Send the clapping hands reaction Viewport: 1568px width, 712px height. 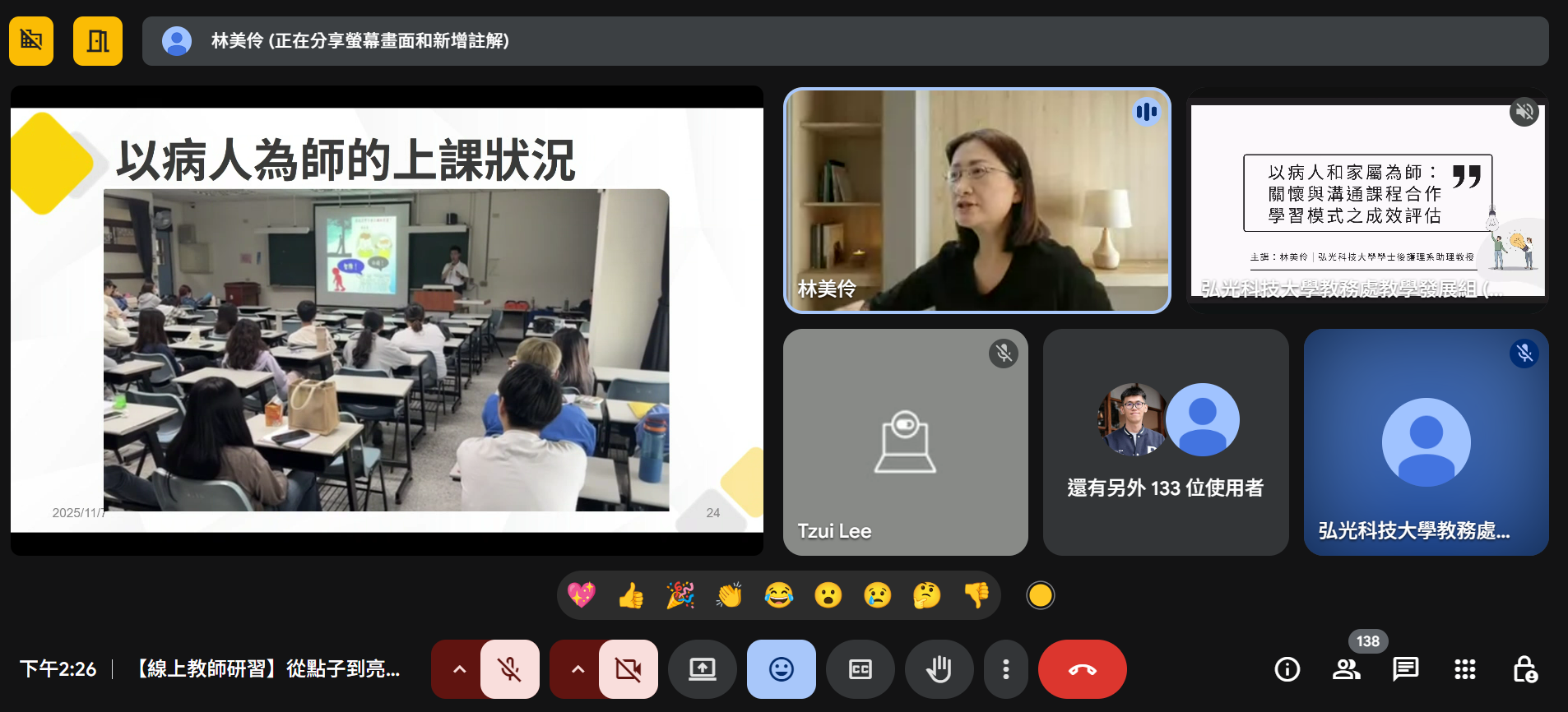(x=729, y=594)
